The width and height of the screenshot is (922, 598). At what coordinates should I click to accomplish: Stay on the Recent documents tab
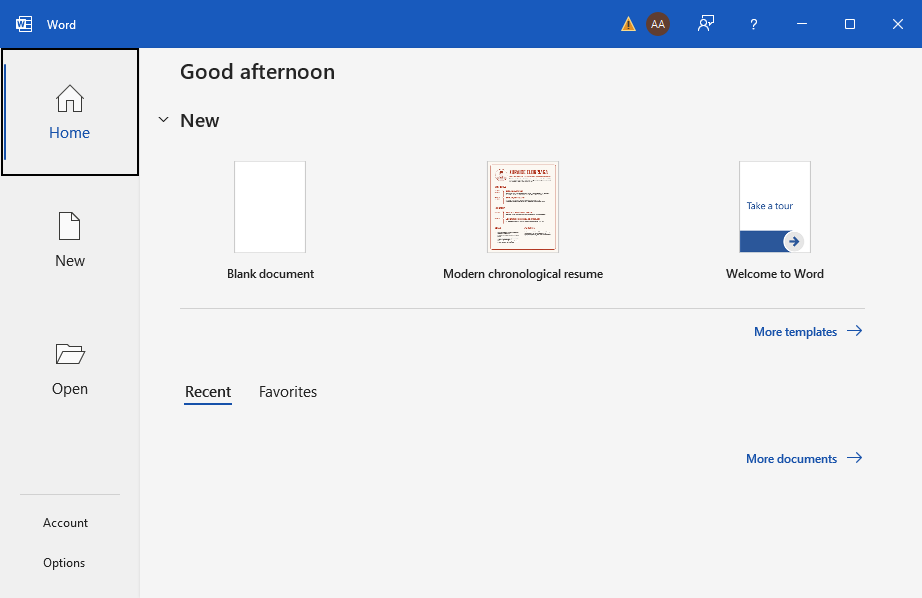207,391
